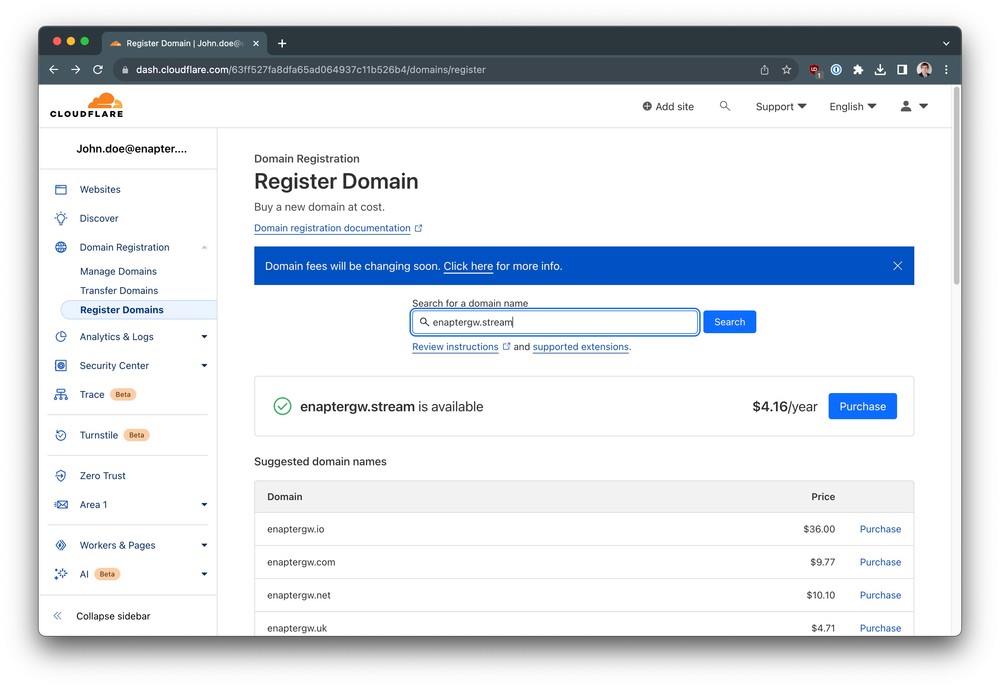
Task: Select the Register Domain browser tab
Action: (x=178, y=43)
